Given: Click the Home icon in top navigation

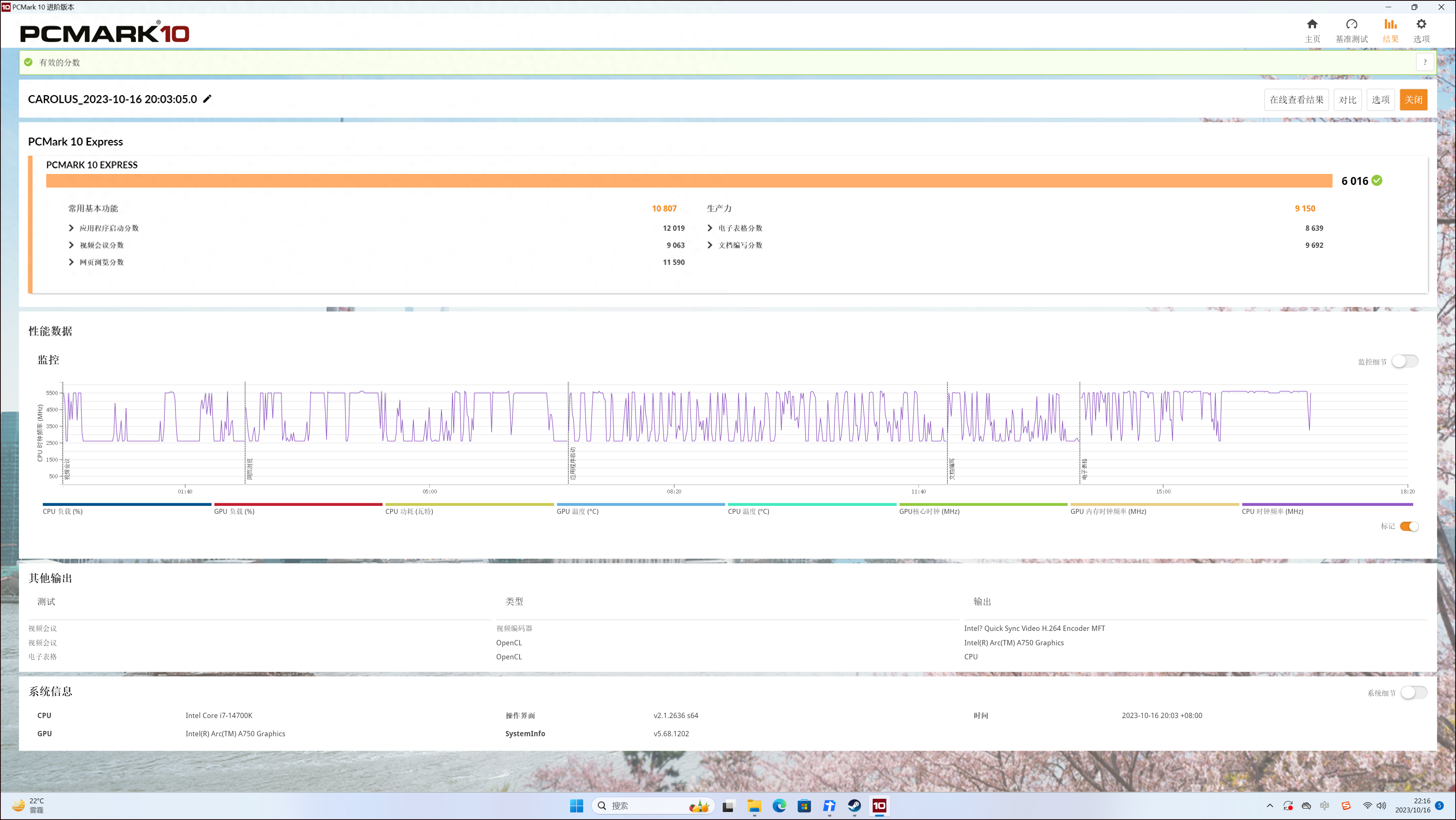Looking at the screenshot, I should click(1312, 24).
